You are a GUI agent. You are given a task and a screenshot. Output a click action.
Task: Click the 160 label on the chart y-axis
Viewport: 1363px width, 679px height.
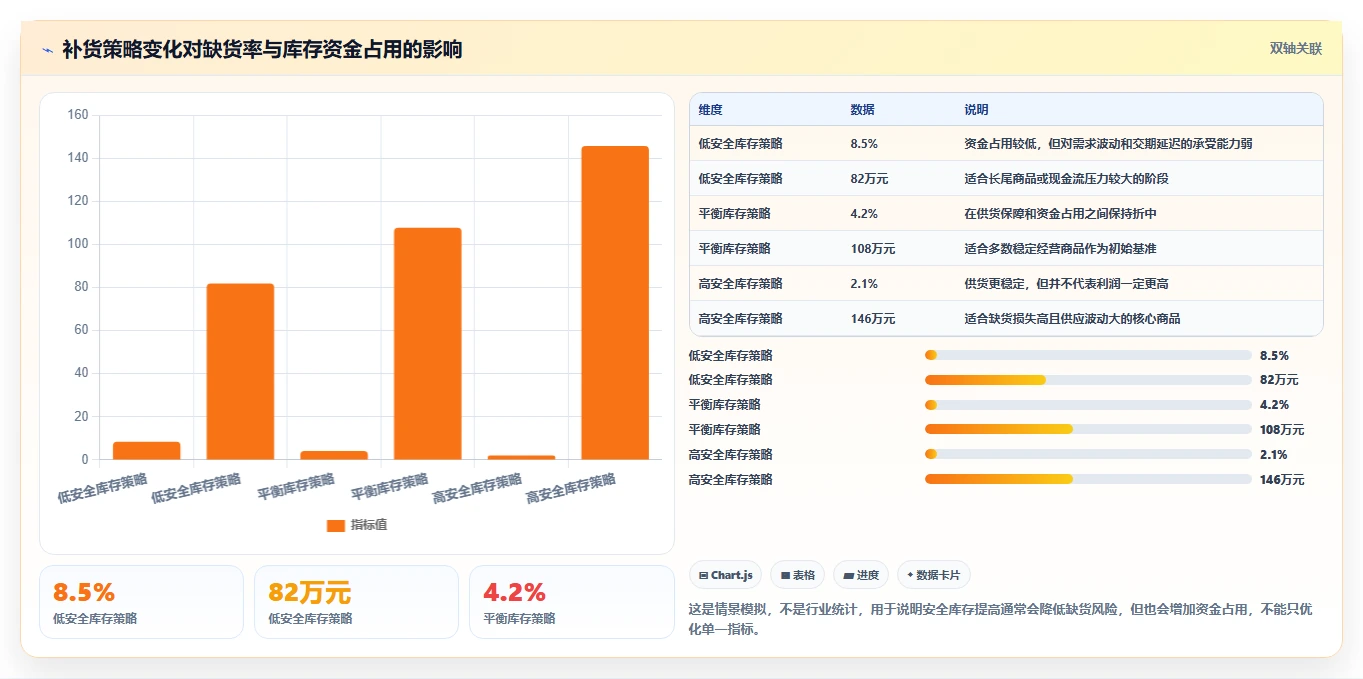click(78, 115)
